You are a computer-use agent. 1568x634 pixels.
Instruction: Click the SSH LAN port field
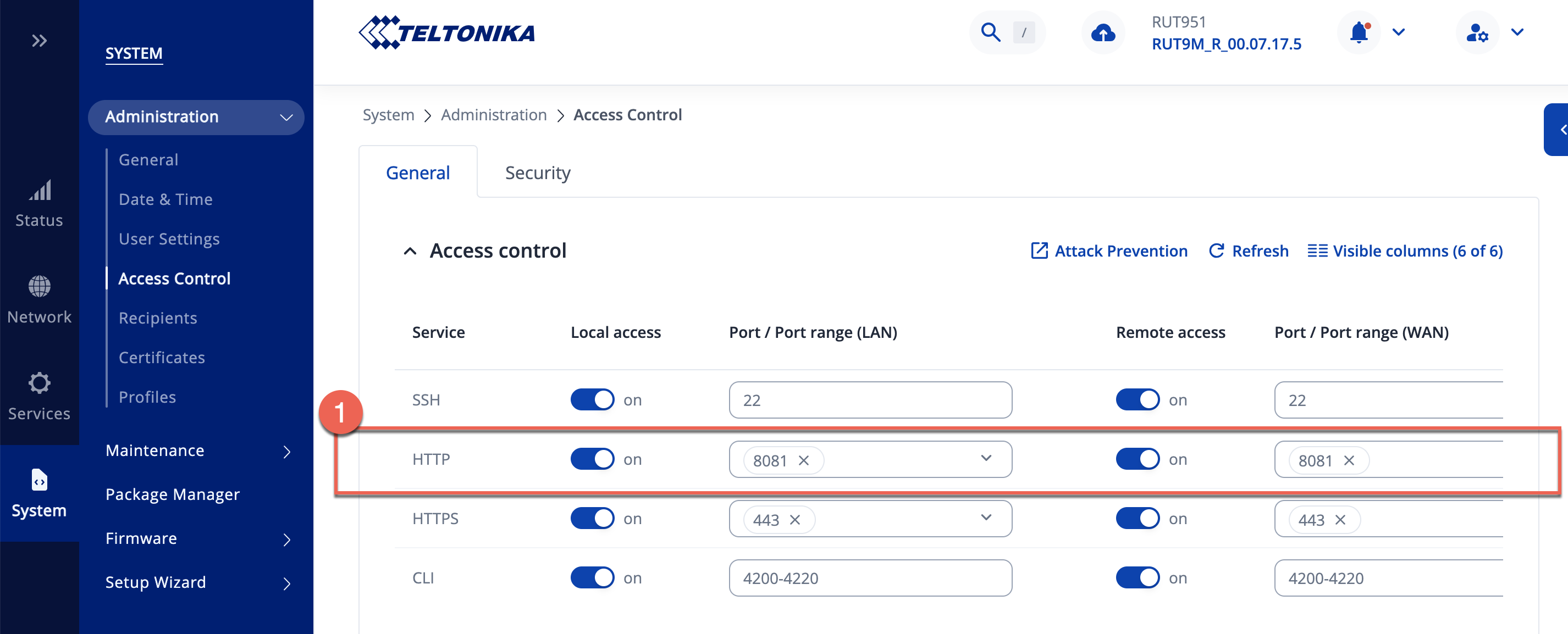click(x=870, y=400)
